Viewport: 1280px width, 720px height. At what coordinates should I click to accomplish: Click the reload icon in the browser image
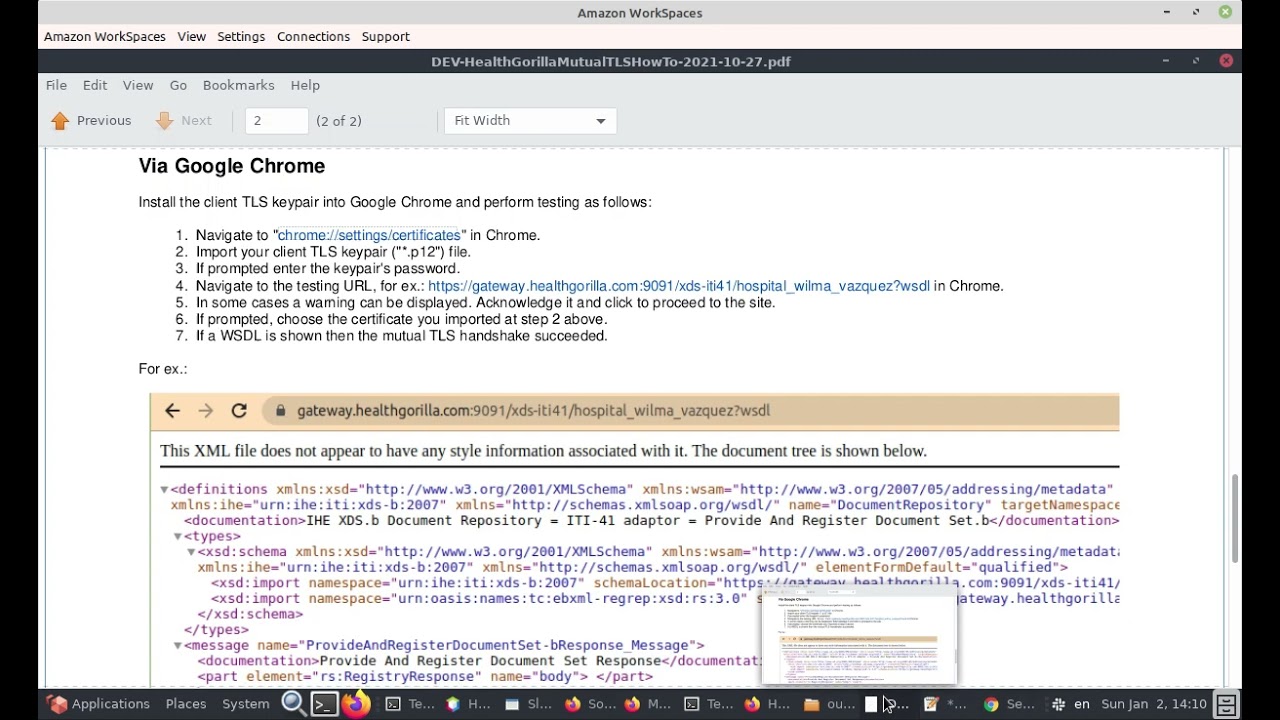click(x=239, y=411)
